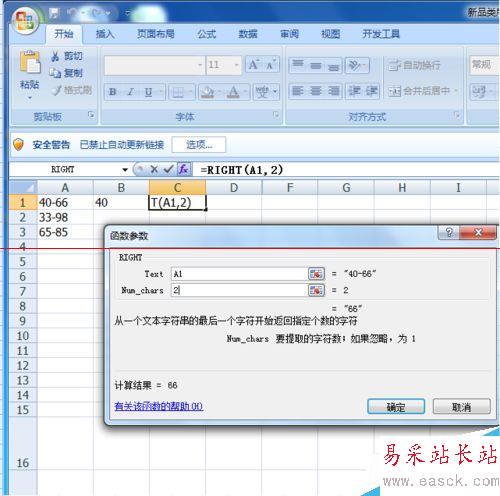Click the accounting number format icon
This screenshot has height=496, width=500.
point(479,92)
